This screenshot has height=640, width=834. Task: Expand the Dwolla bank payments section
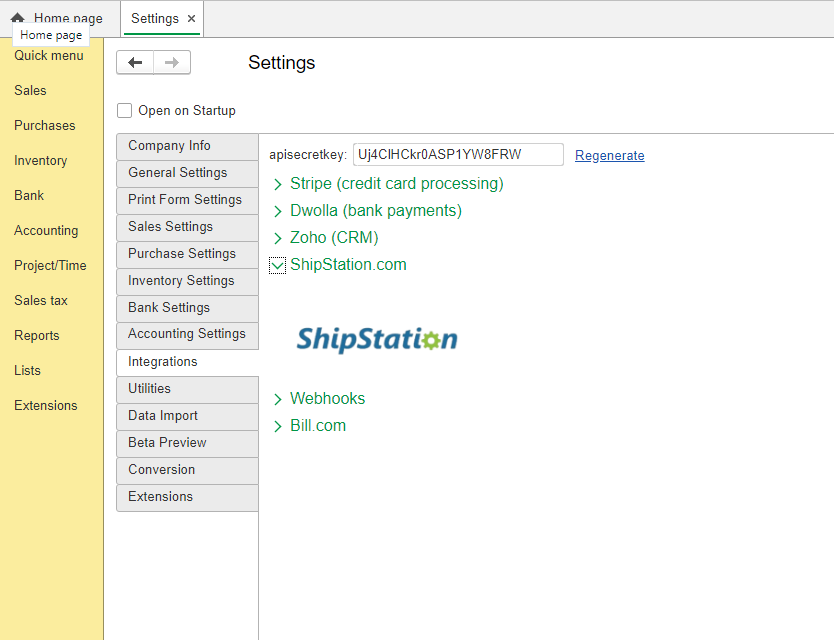pyautogui.click(x=277, y=211)
